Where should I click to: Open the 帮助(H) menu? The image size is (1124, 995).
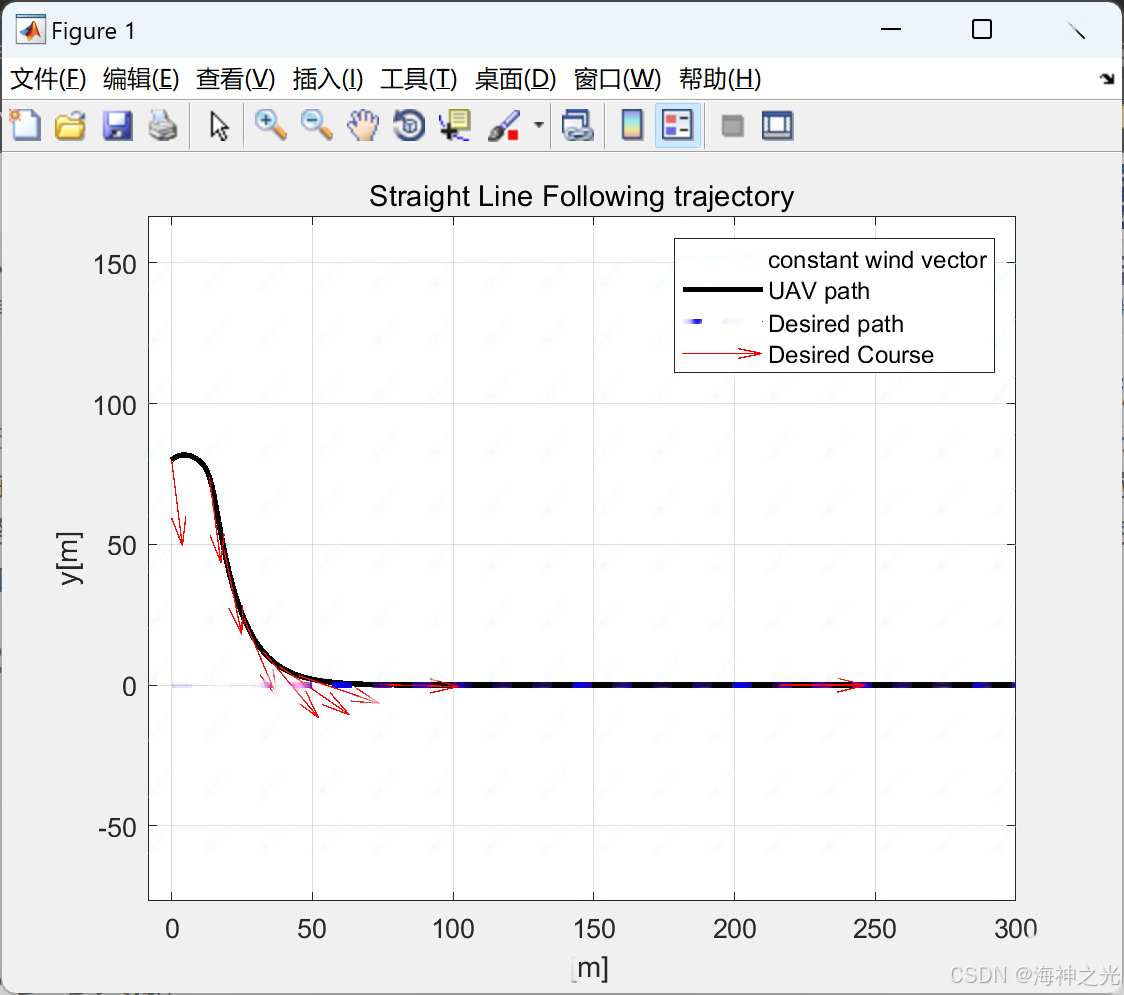pos(720,79)
